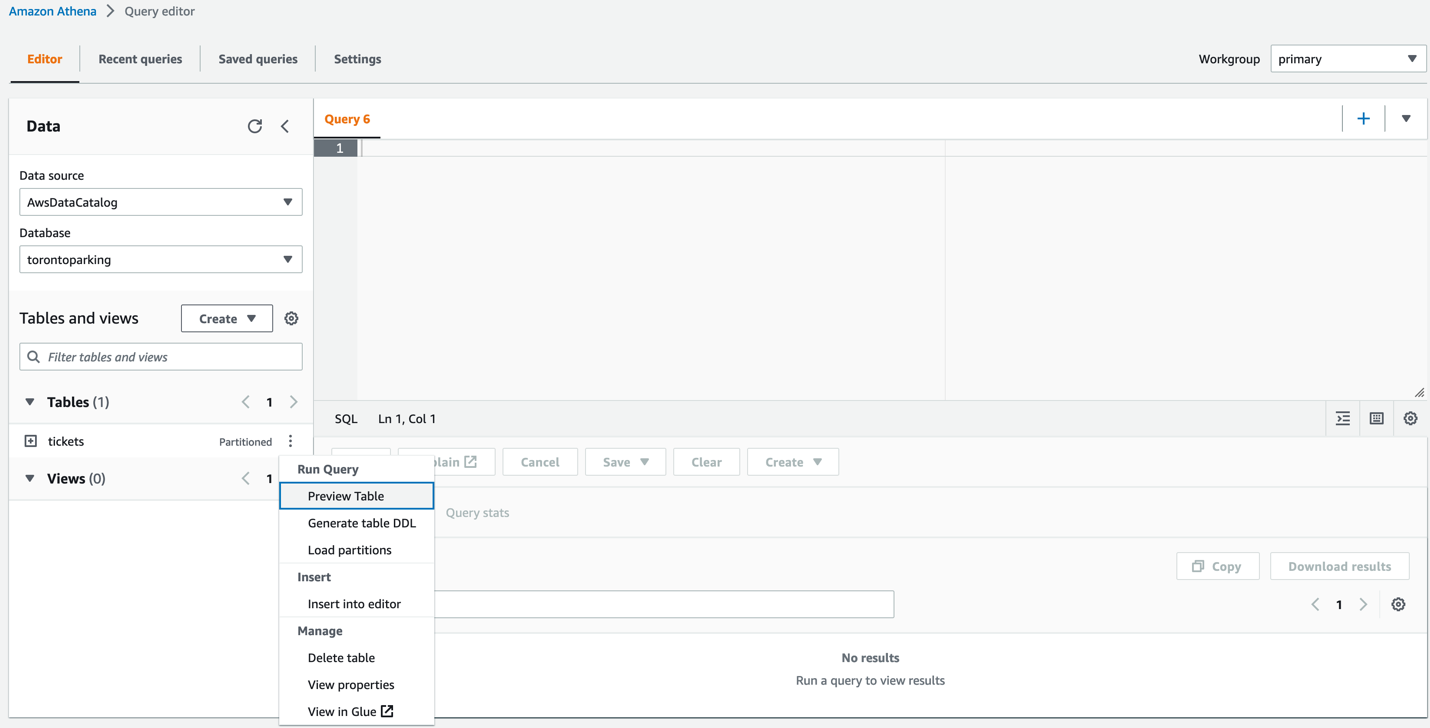This screenshot has width=1430, height=728.
Task: Choose Delete table from menu
Action: pos(357,658)
